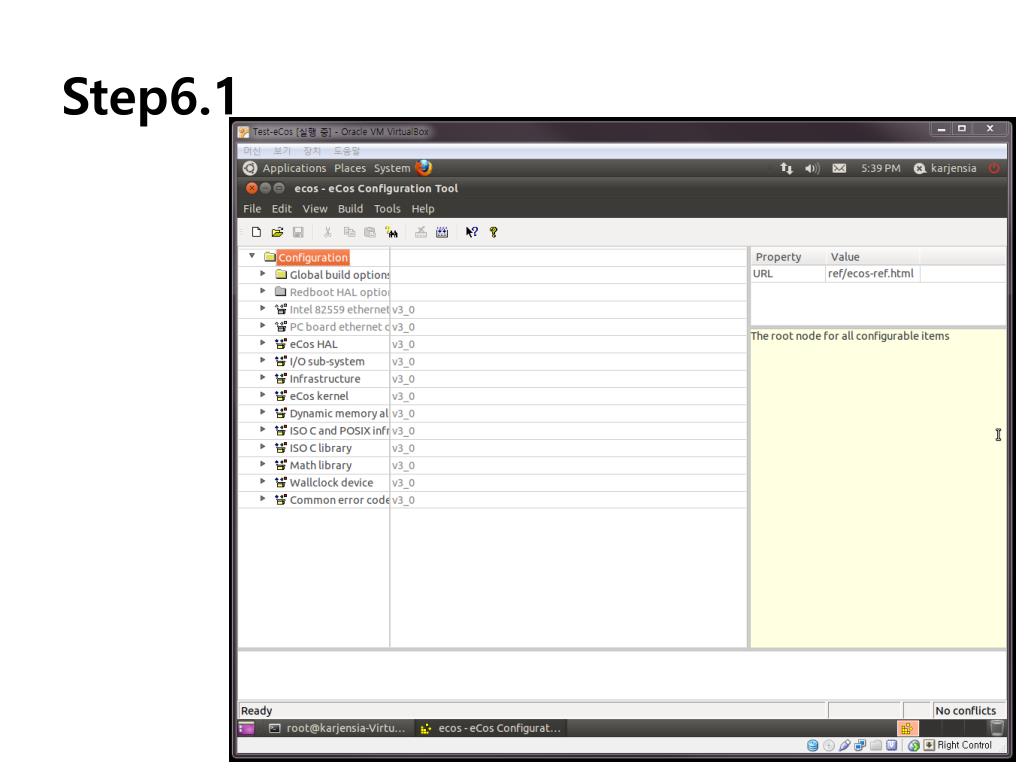Open the Applications menu

pyautogui.click(x=294, y=168)
